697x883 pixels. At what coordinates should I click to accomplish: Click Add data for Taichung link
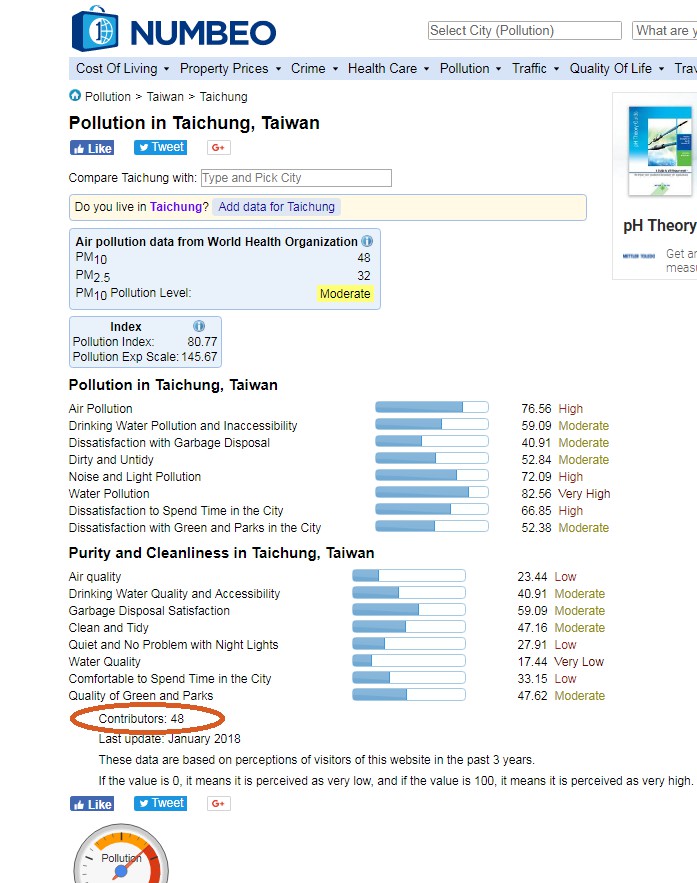(276, 207)
